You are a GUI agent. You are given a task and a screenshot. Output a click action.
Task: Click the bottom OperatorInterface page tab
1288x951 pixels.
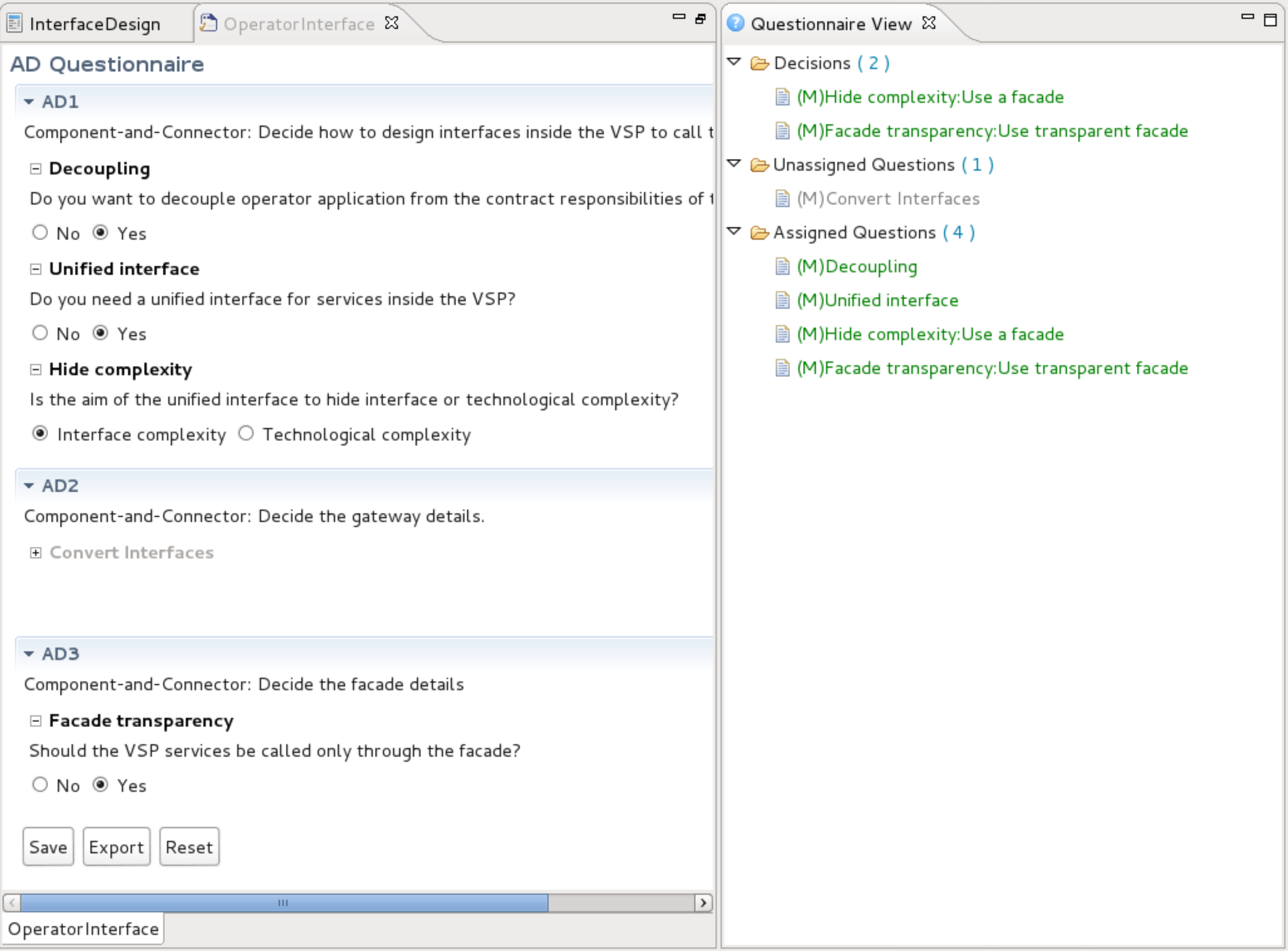(83, 929)
